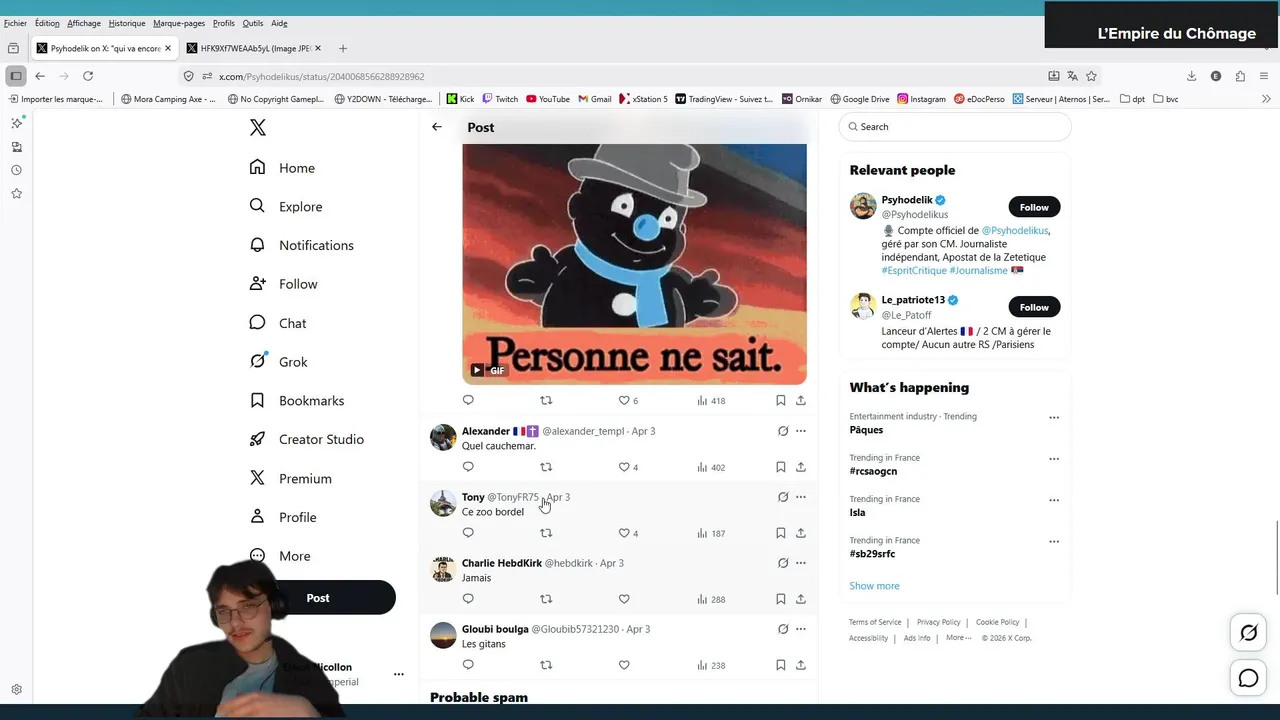Open options for #rcsaogcn trend
Screen dimensions: 1280x720
[x=1054, y=459]
